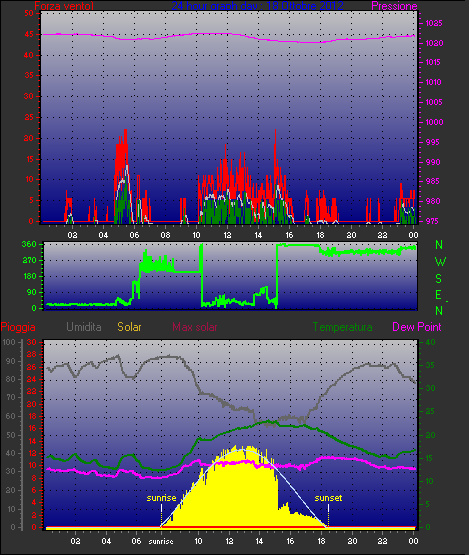Click hour 08 on wind graph axis

coord(165,235)
